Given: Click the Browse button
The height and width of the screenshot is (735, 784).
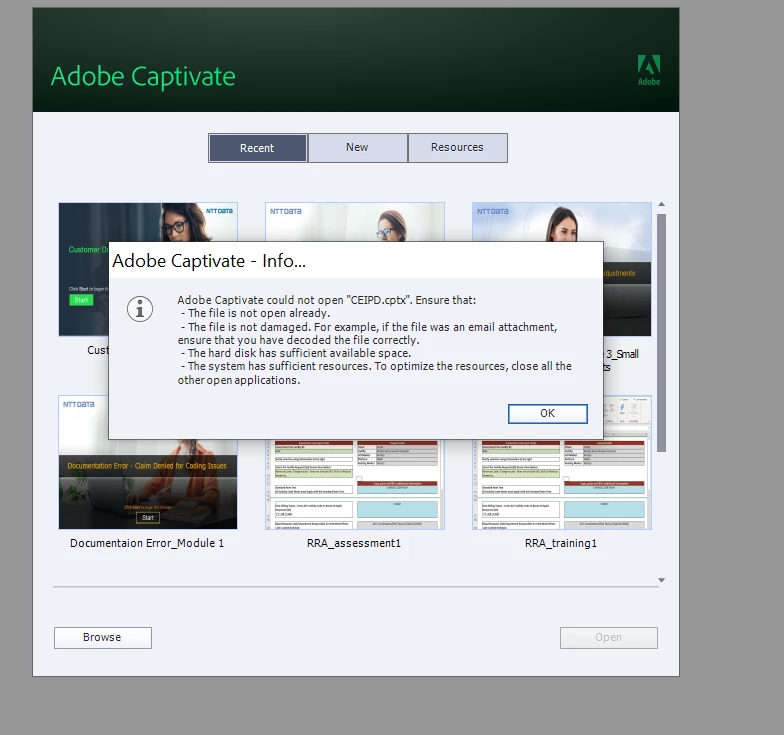Looking at the screenshot, I should click(102, 638).
